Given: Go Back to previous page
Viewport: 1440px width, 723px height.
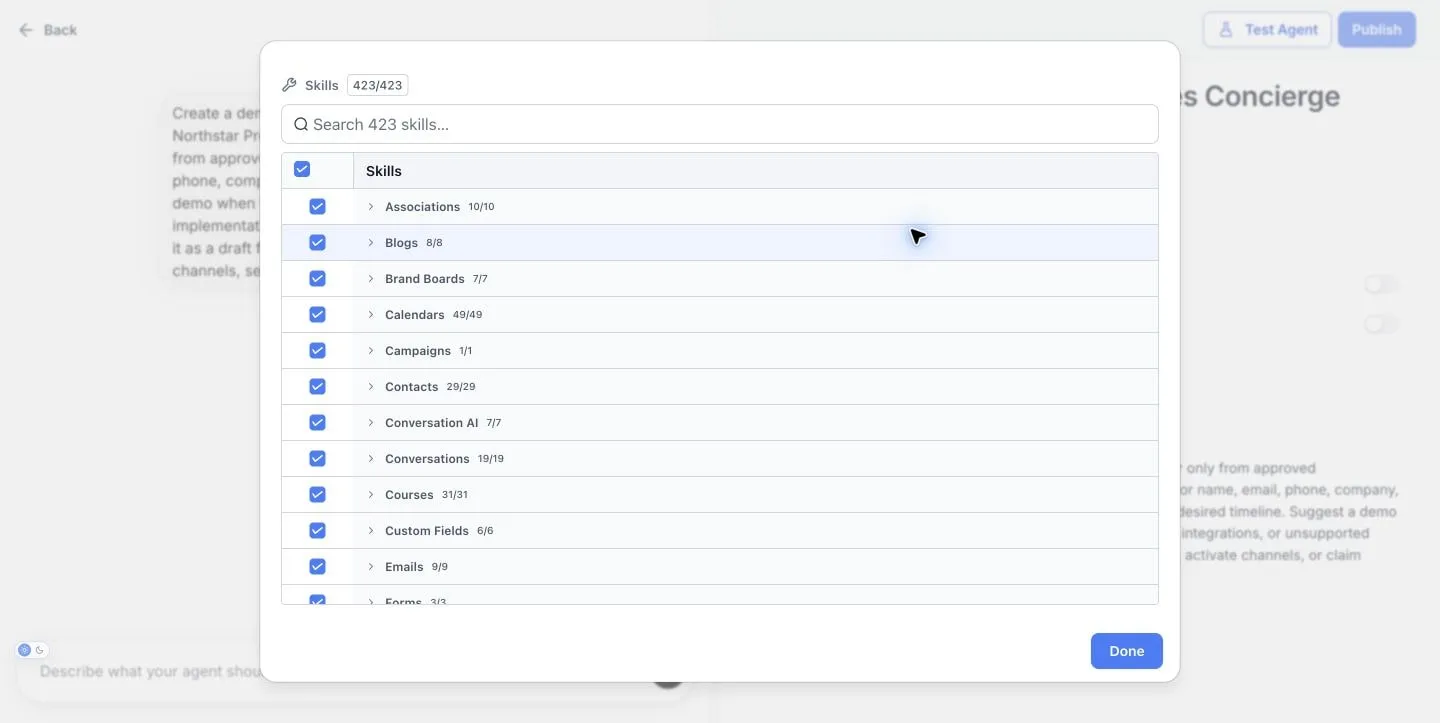Looking at the screenshot, I should click(48, 30).
